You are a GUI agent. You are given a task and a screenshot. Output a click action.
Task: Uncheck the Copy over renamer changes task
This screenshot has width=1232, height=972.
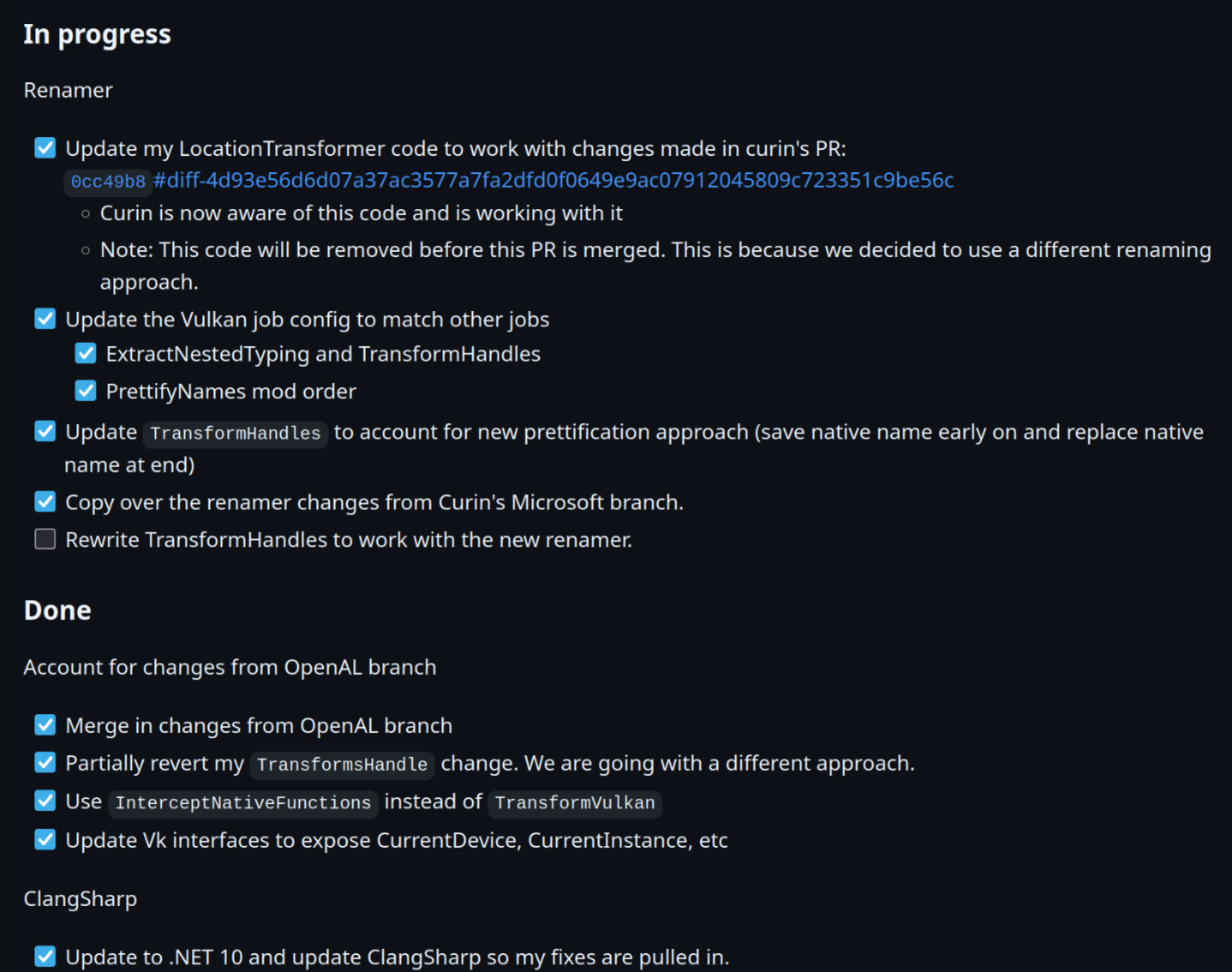[45, 502]
